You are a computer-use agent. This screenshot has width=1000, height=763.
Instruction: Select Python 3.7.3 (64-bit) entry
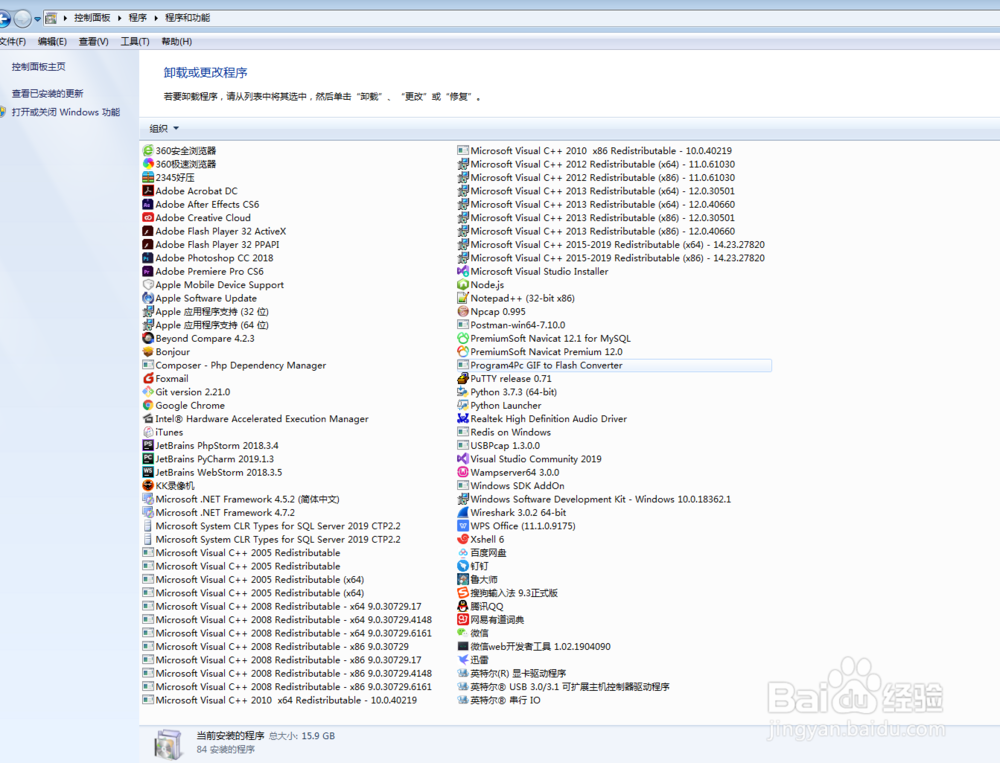pos(507,392)
